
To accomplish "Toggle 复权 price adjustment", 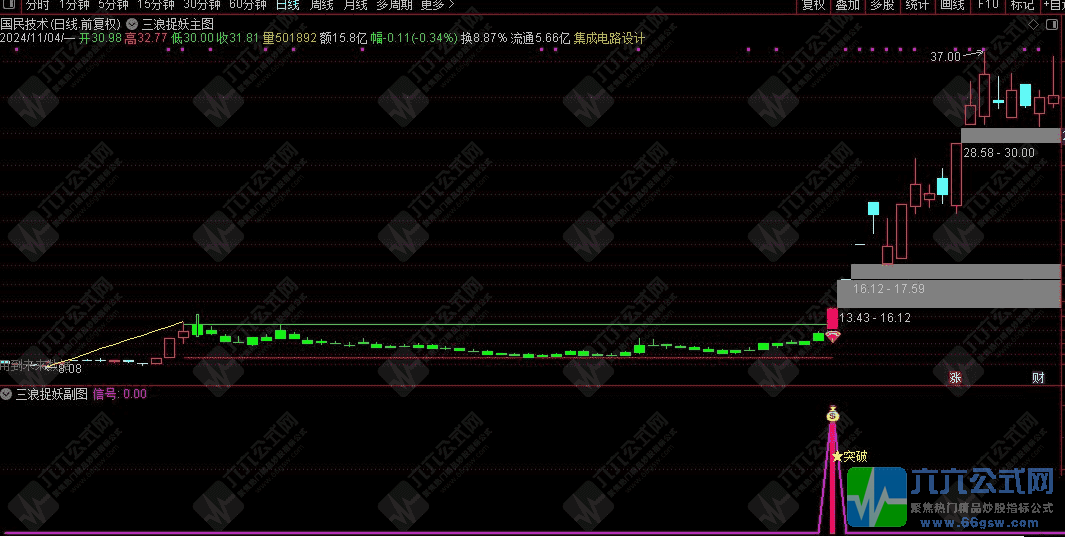I will (814, 5).
